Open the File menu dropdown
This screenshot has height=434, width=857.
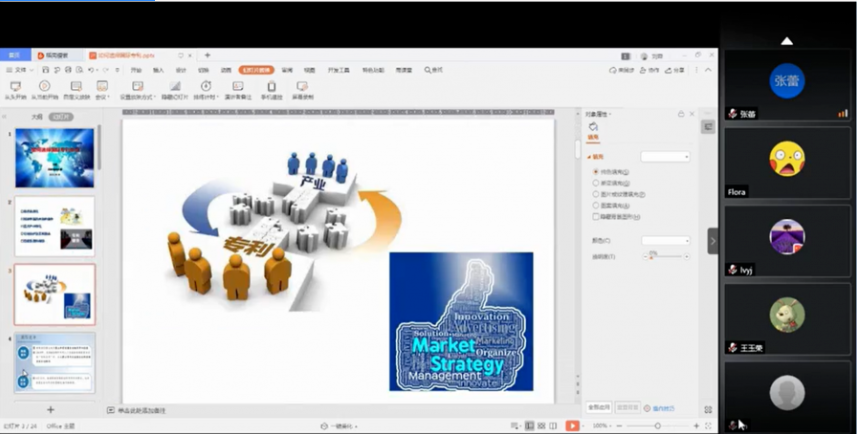pos(20,70)
